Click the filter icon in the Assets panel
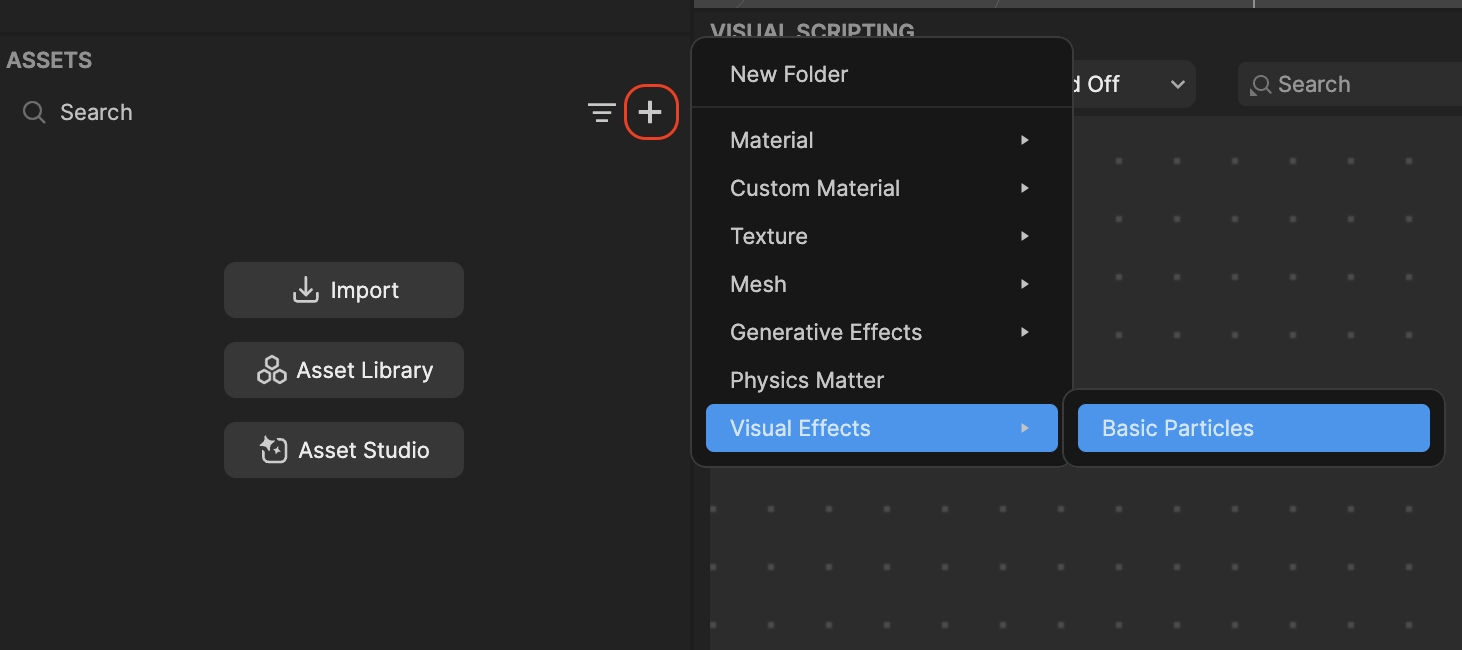The width and height of the screenshot is (1462, 650). [x=601, y=112]
